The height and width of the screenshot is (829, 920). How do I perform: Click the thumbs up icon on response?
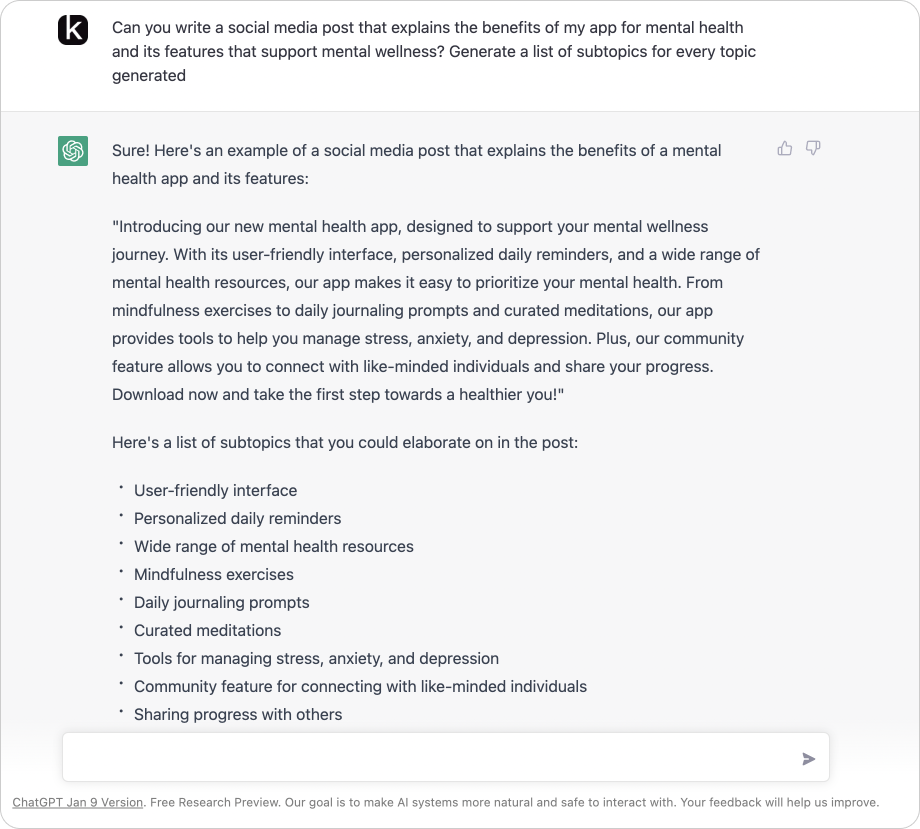[x=784, y=148]
